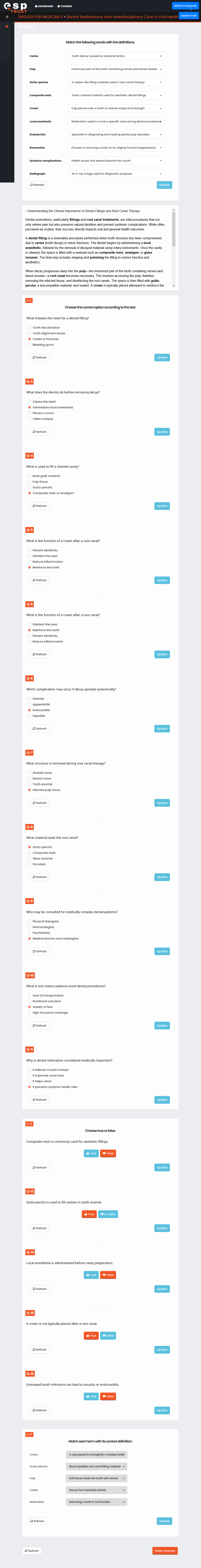Click the "Sesleri İndir" button
The image size is (201, 1568).
click(188, 15)
